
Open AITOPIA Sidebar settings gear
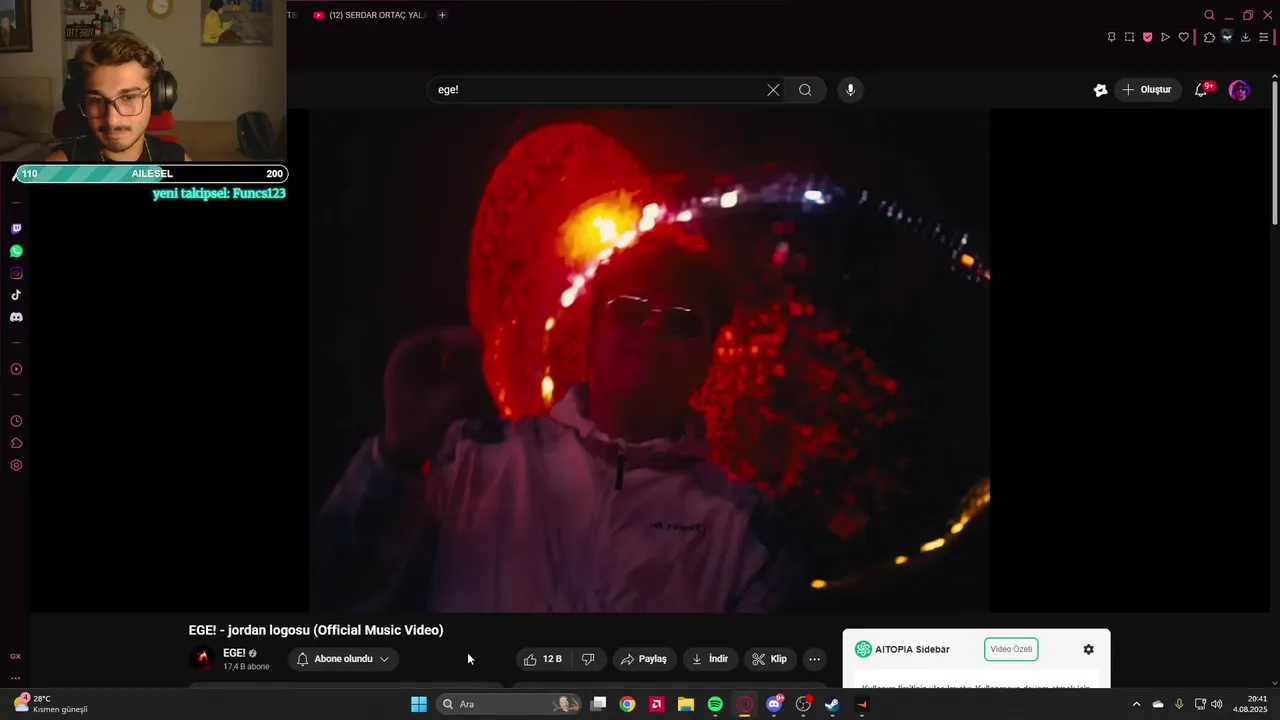(x=1088, y=649)
